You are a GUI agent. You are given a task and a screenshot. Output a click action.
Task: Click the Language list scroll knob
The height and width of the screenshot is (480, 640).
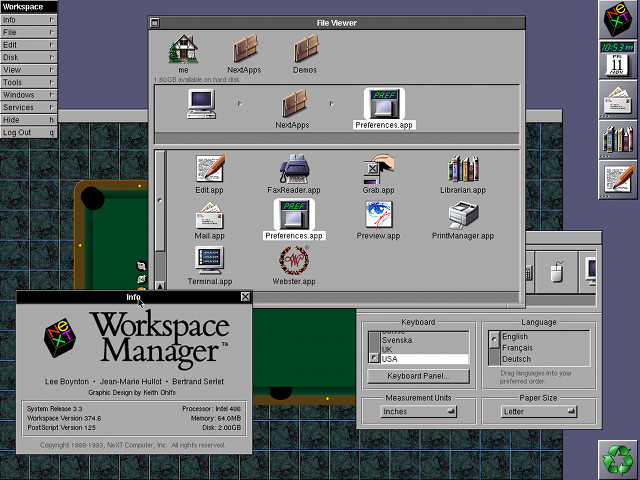point(494,340)
